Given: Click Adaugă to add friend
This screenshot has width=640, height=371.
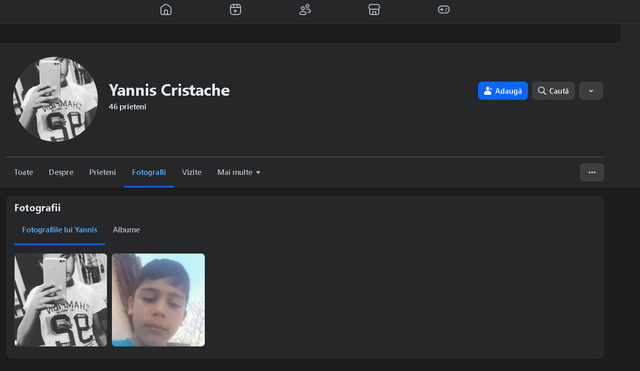Looking at the screenshot, I should pos(503,91).
